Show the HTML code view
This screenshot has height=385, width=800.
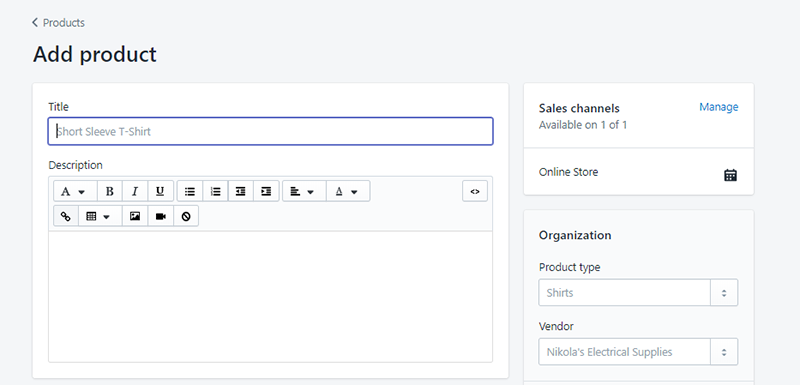(475, 191)
